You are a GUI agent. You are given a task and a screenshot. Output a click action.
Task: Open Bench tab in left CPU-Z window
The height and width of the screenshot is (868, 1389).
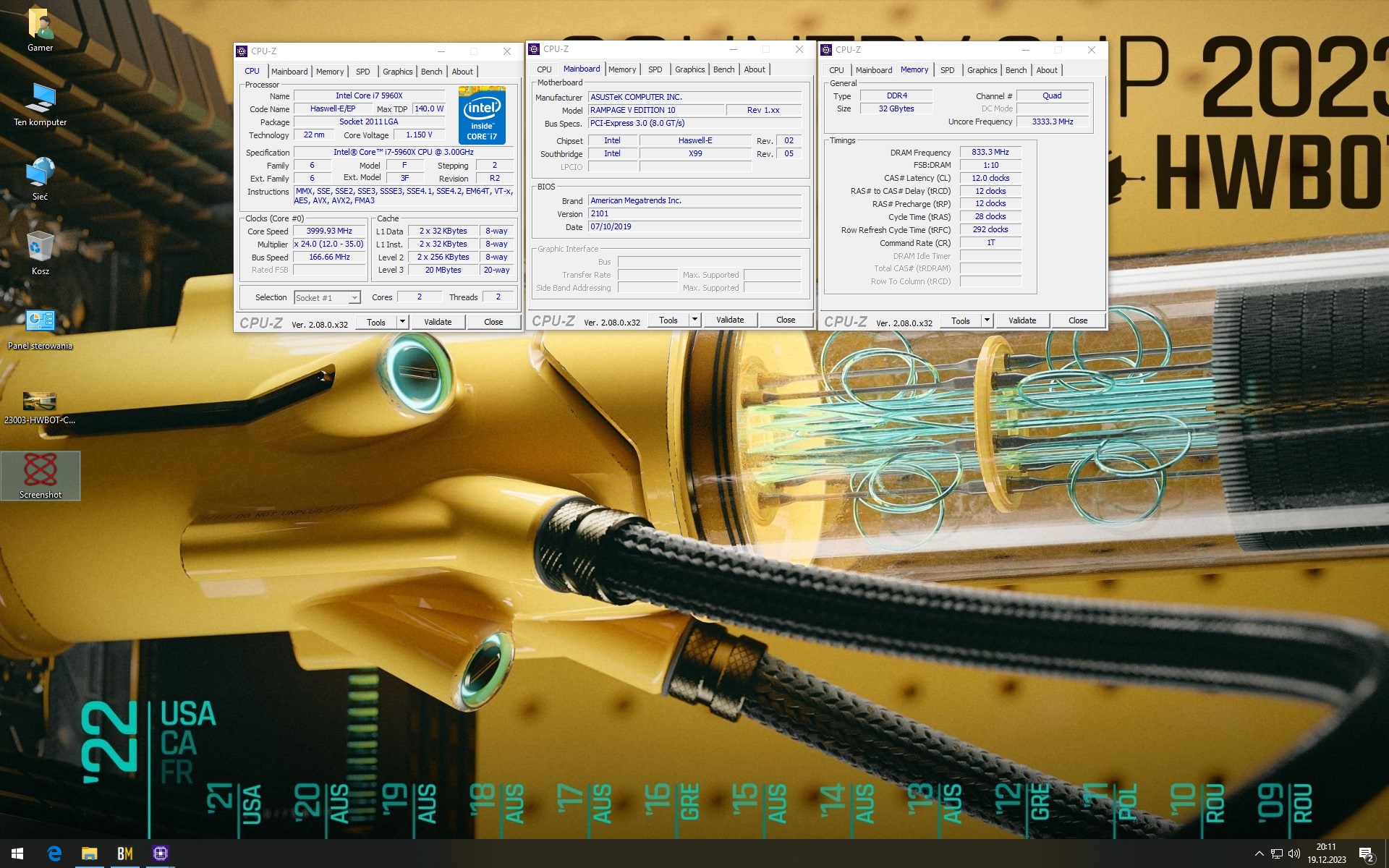pos(431,72)
